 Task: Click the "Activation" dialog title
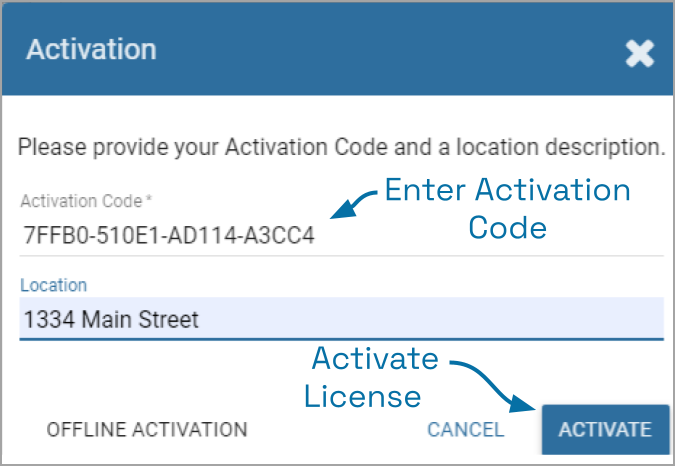click(91, 49)
